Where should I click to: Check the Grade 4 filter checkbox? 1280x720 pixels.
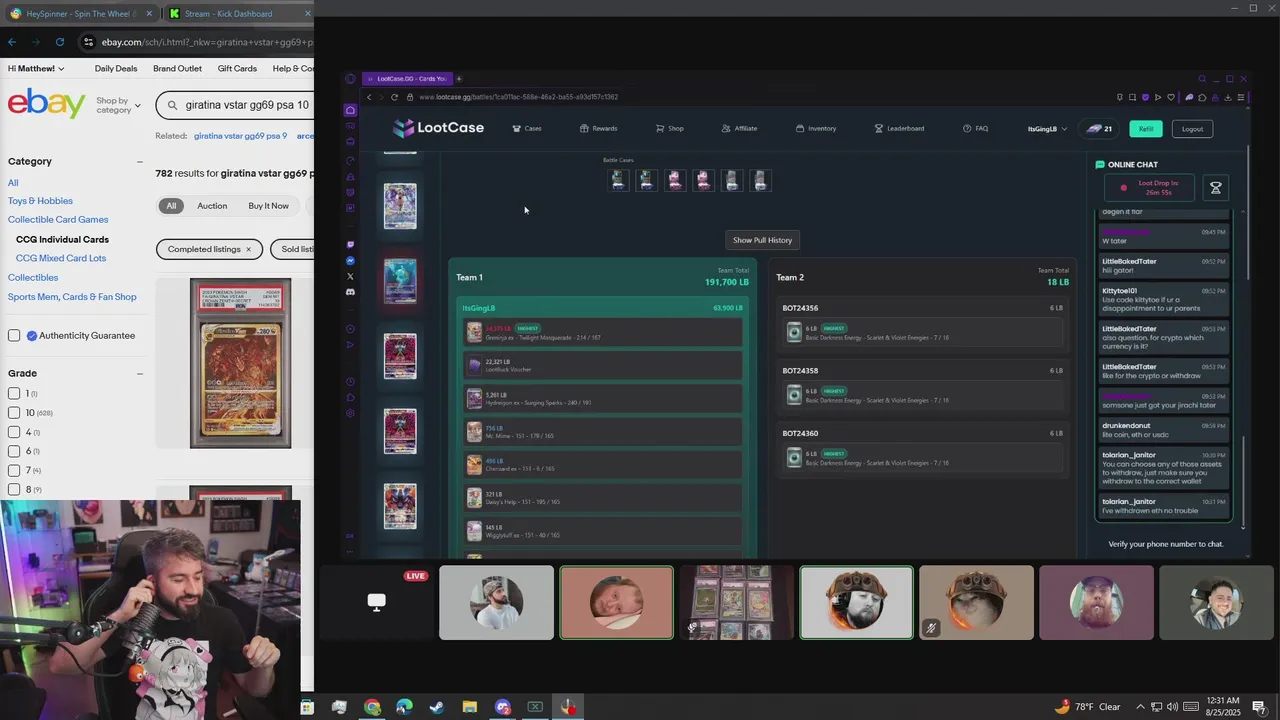[x=14, y=432]
